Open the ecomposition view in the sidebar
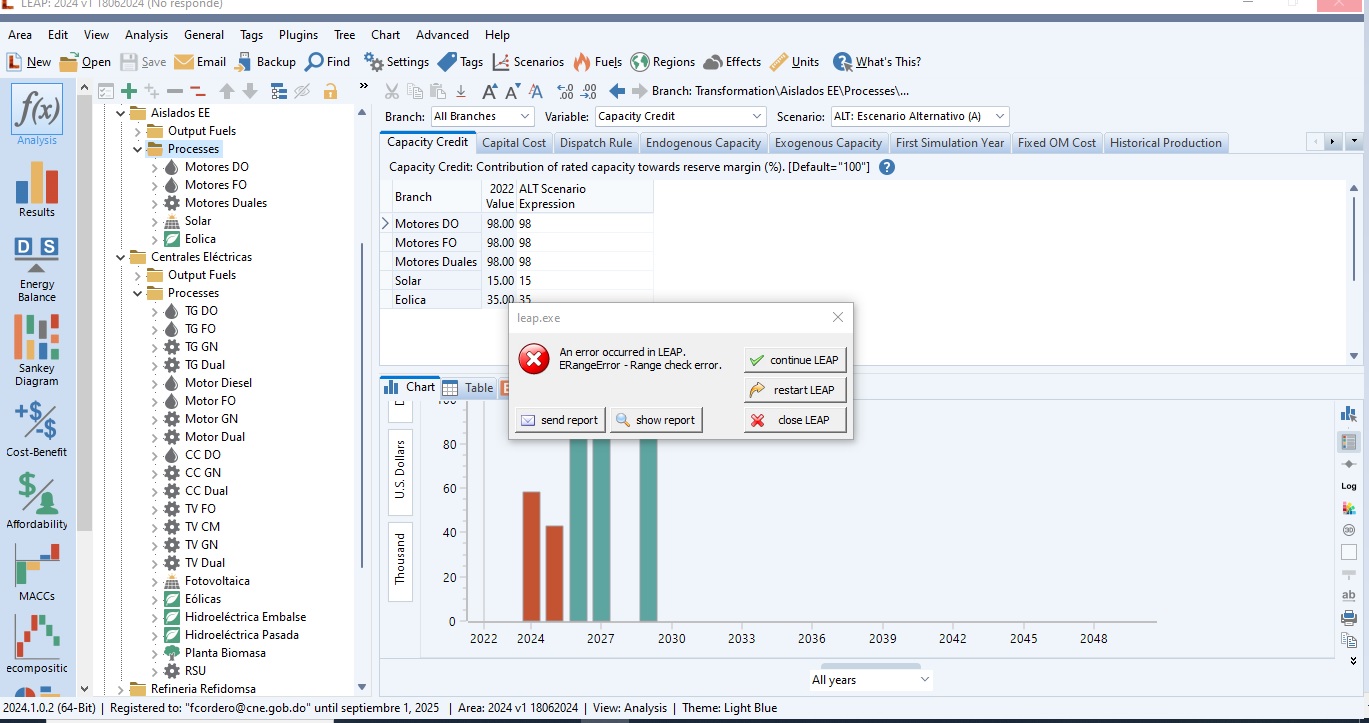This screenshot has width=1369, height=723. pyautogui.click(x=37, y=643)
